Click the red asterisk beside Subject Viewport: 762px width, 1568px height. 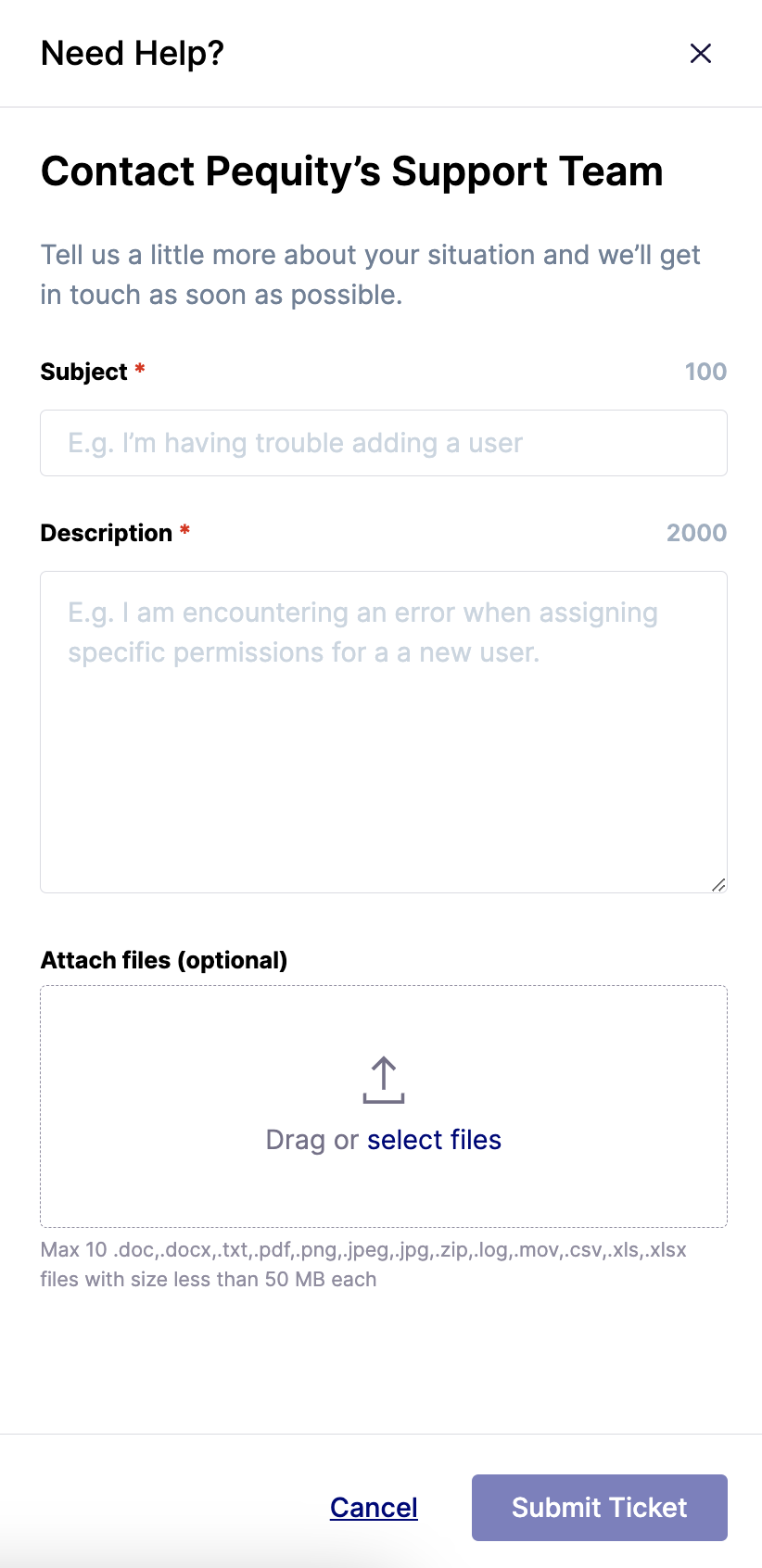tap(140, 369)
